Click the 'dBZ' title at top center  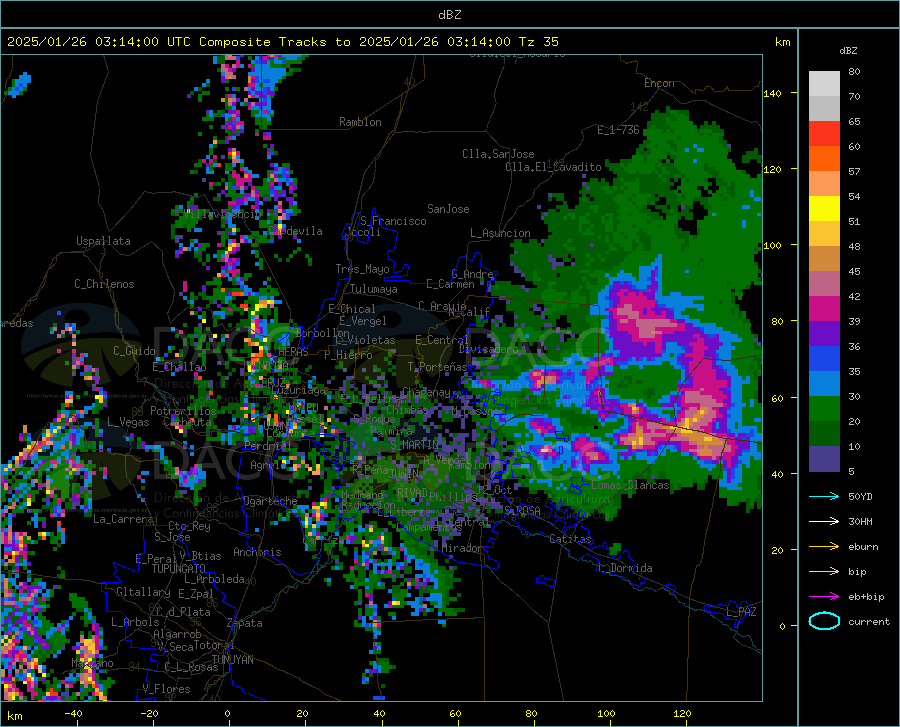tap(449, 15)
